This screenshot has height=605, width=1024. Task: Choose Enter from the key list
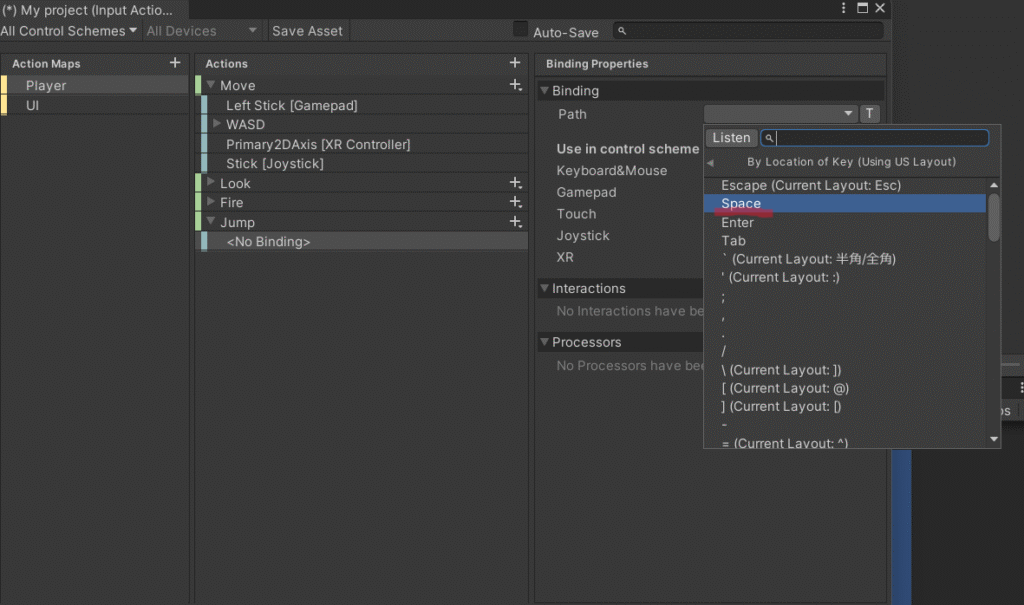click(737, 222)
